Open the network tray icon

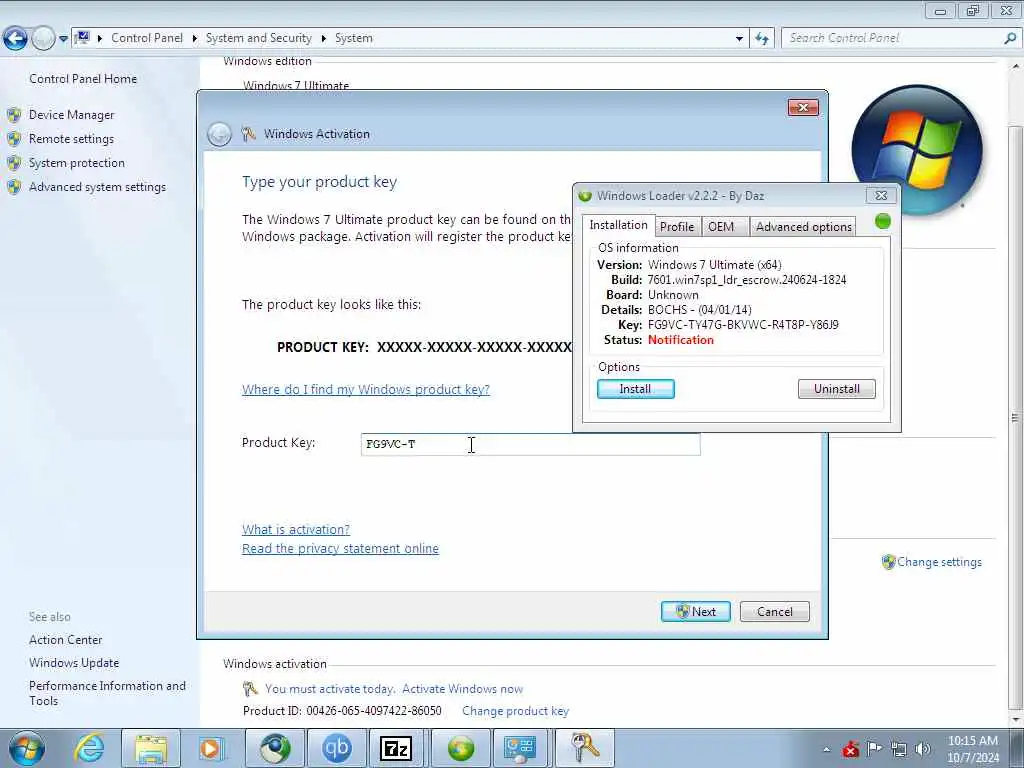tap(899, 749)
